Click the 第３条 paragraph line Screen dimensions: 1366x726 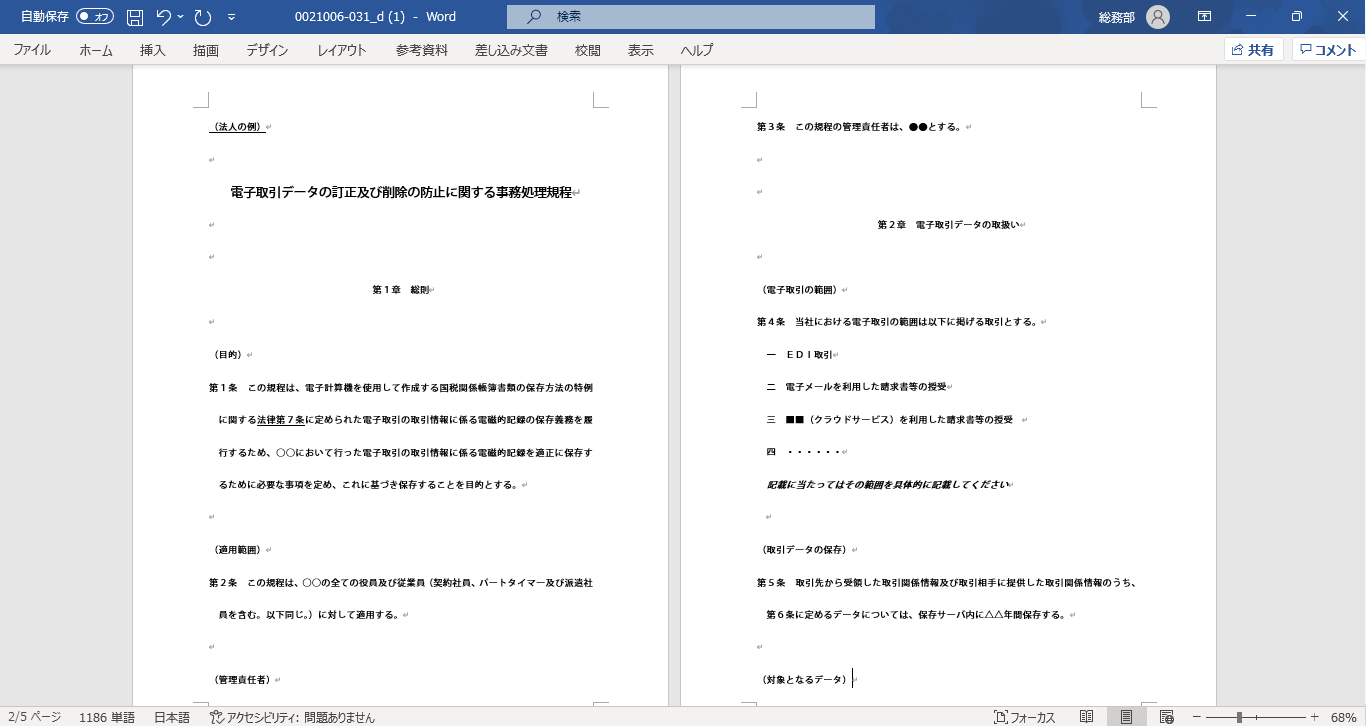pyautogui.click(x=859, y=127)
